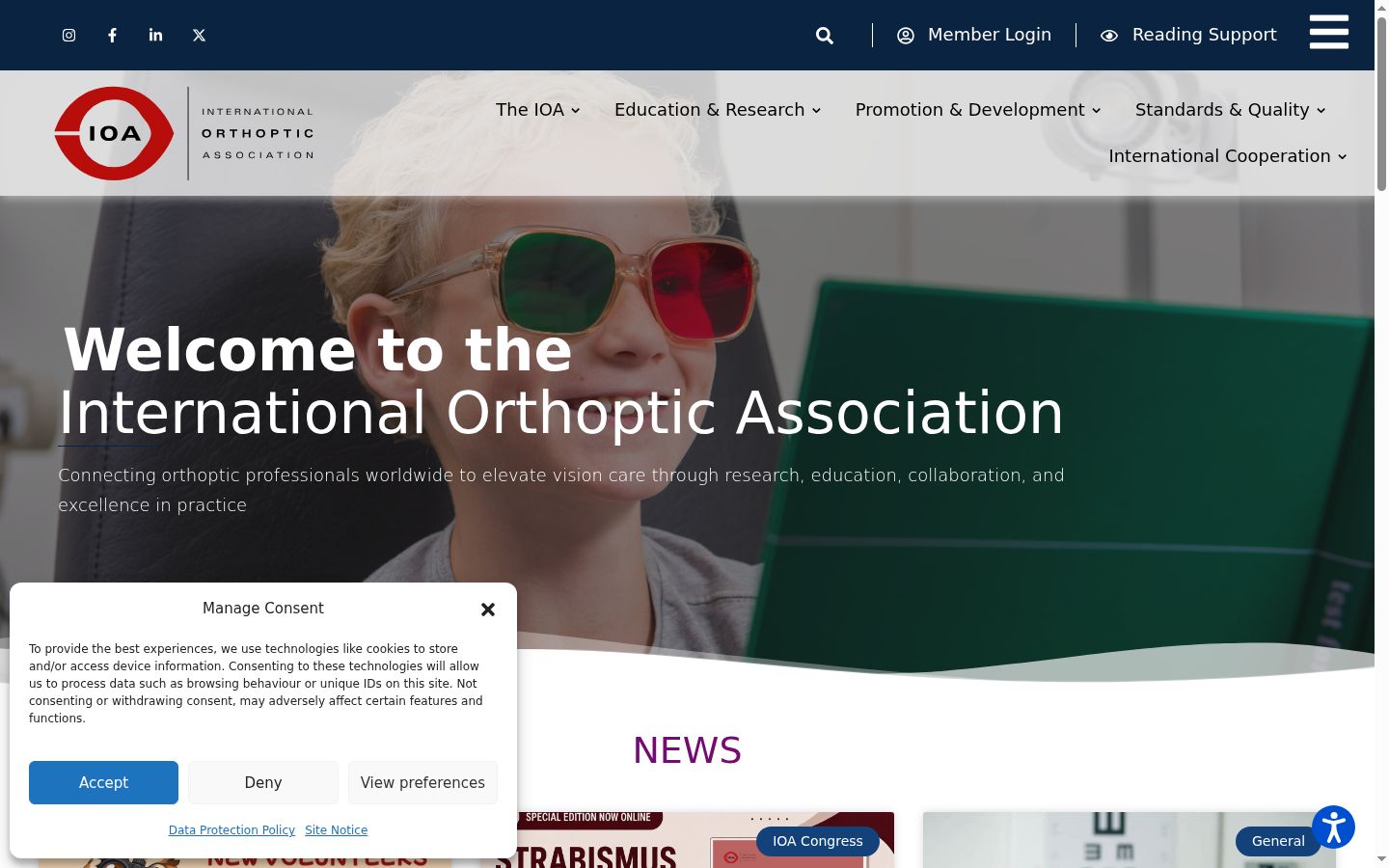Screen dimensions: 1389x868
Task: Click the search magnifier icon
Action: (x=825, y=36)
